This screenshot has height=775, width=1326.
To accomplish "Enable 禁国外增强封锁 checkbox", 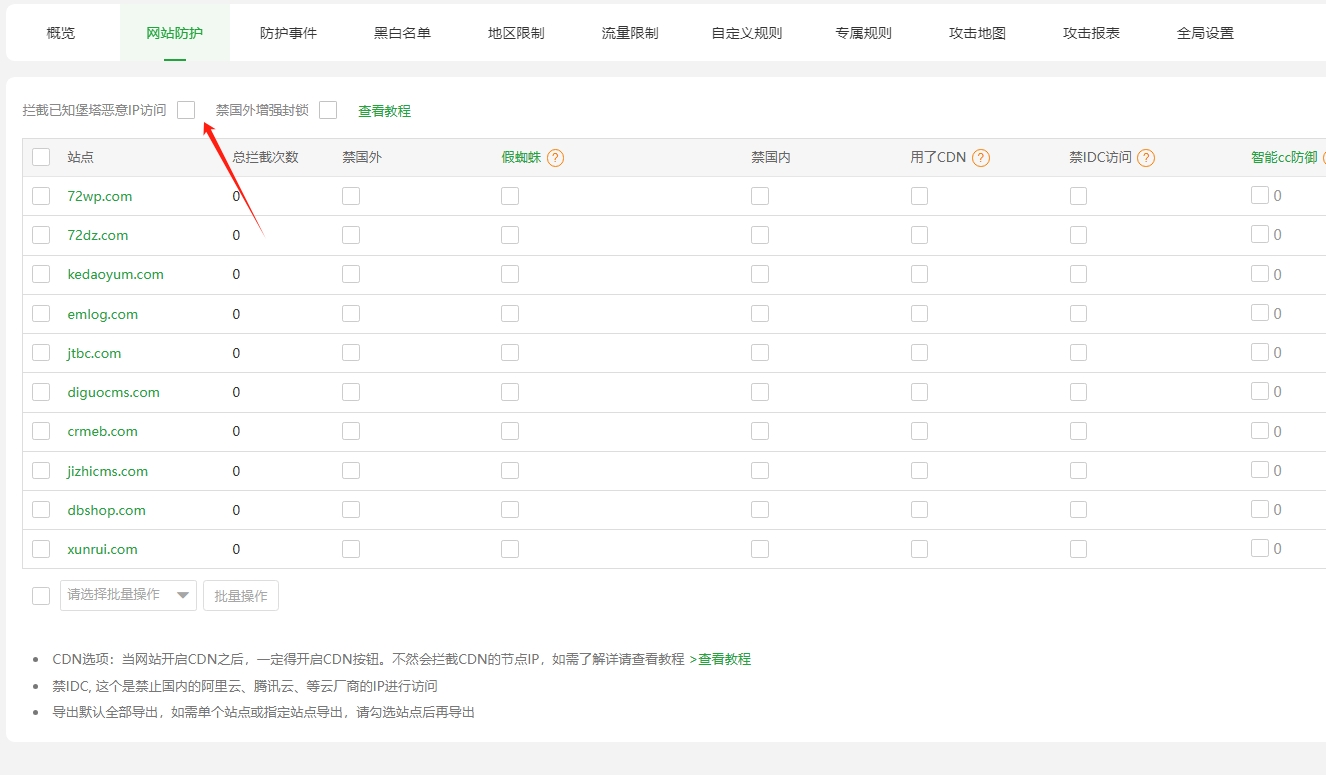I will click(328, 110).
